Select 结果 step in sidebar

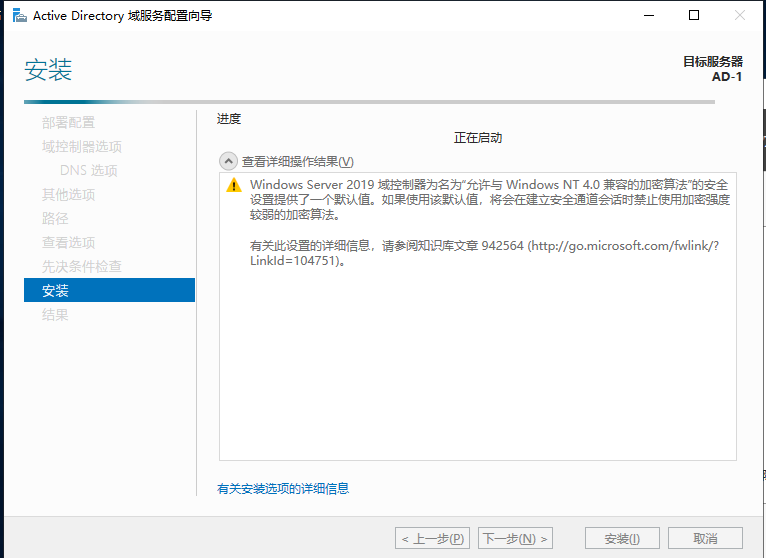pyautogui.click(x=55, y=315)
